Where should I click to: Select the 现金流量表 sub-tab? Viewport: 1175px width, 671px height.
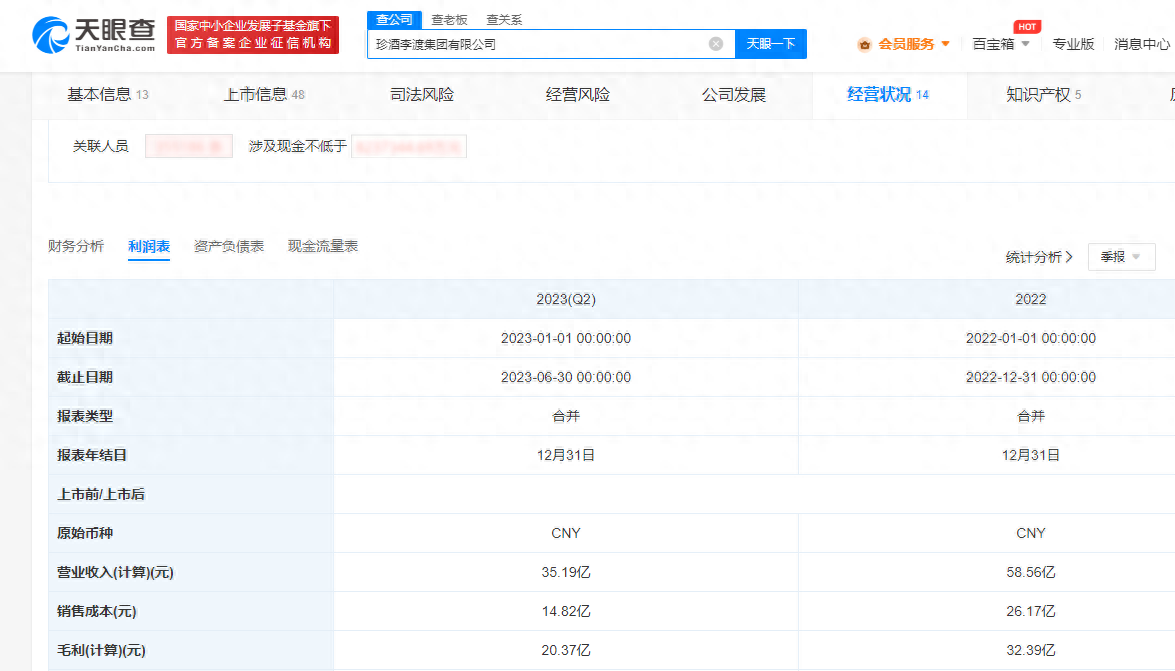(x=323, y=246)
